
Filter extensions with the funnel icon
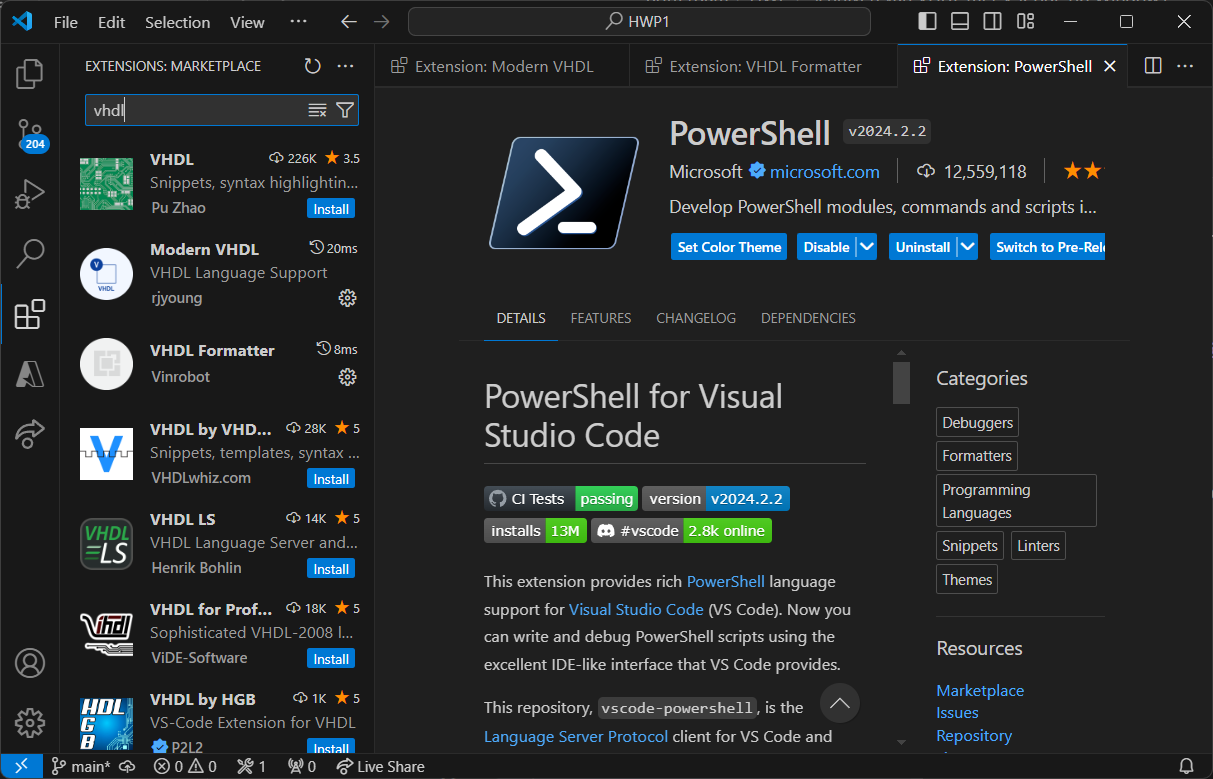pos(345,110)
